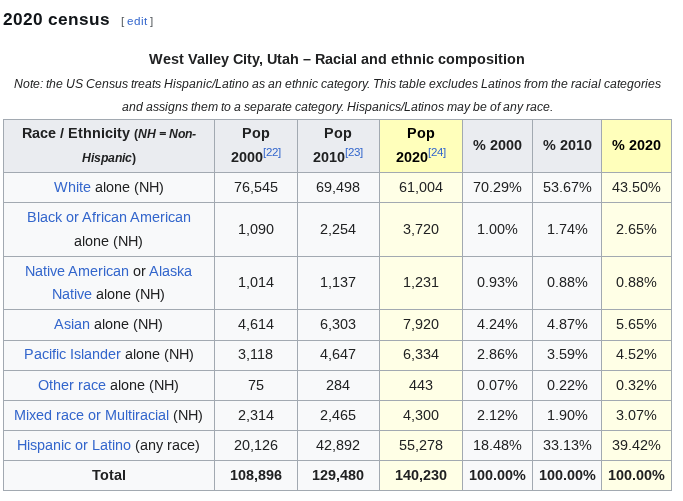Select the 20,126 cell value
683x501 pixels.
[256, 445]
